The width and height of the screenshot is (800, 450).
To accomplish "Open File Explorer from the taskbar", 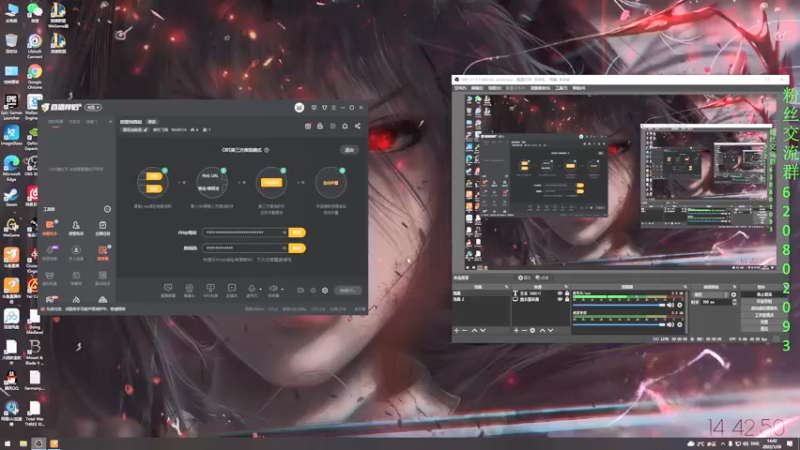I will (23, 443).
